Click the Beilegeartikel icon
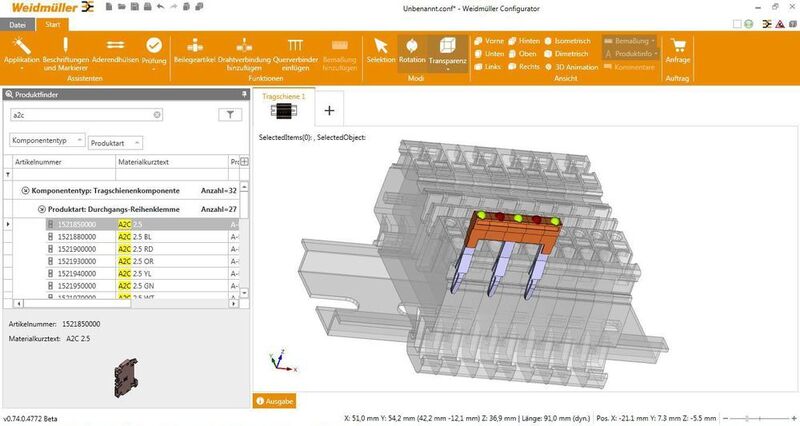 194,51
